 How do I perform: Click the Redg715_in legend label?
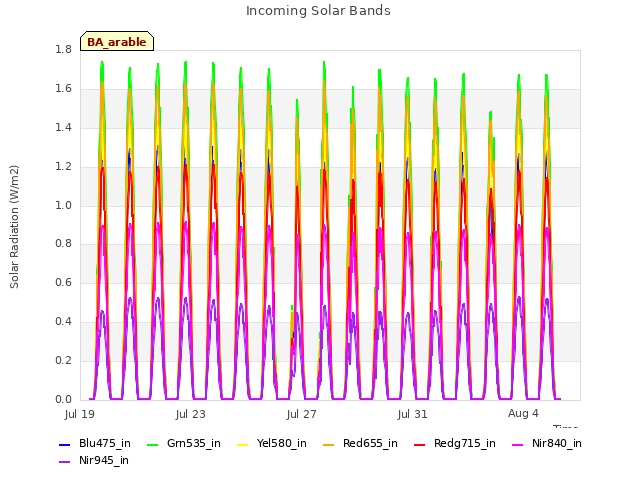(465, 443)
